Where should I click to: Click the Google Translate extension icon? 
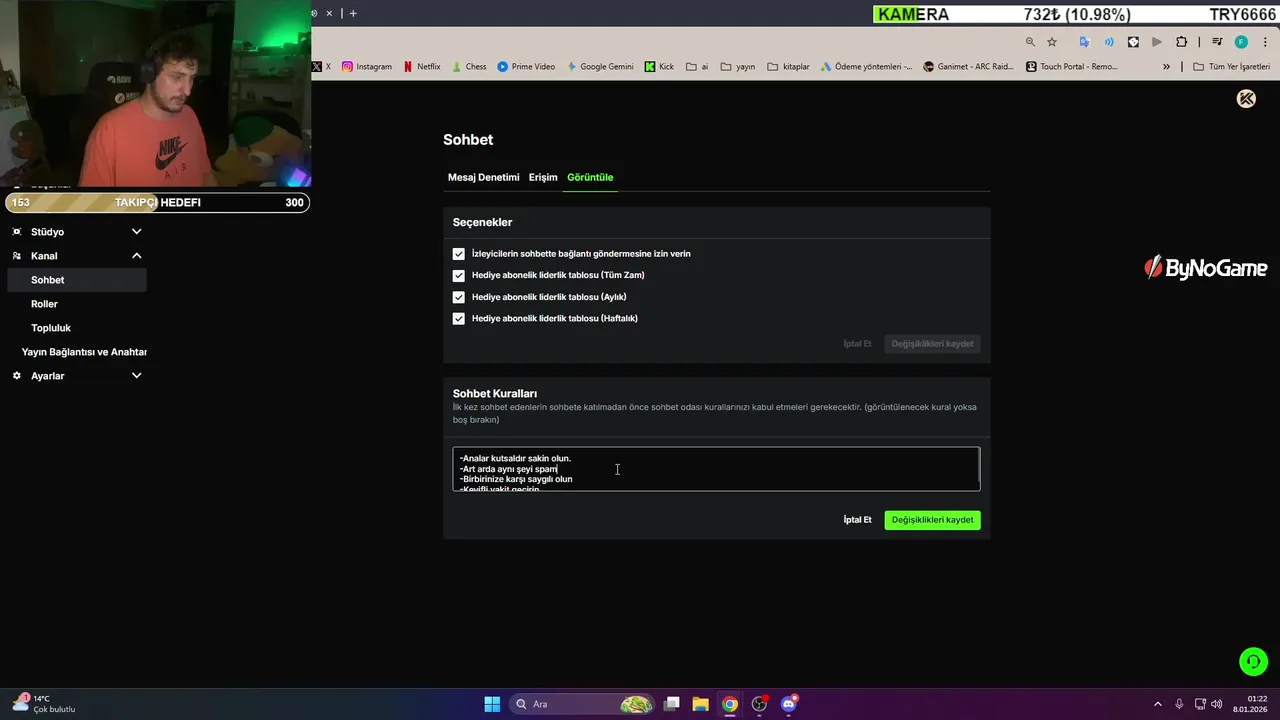[1084, 42]
